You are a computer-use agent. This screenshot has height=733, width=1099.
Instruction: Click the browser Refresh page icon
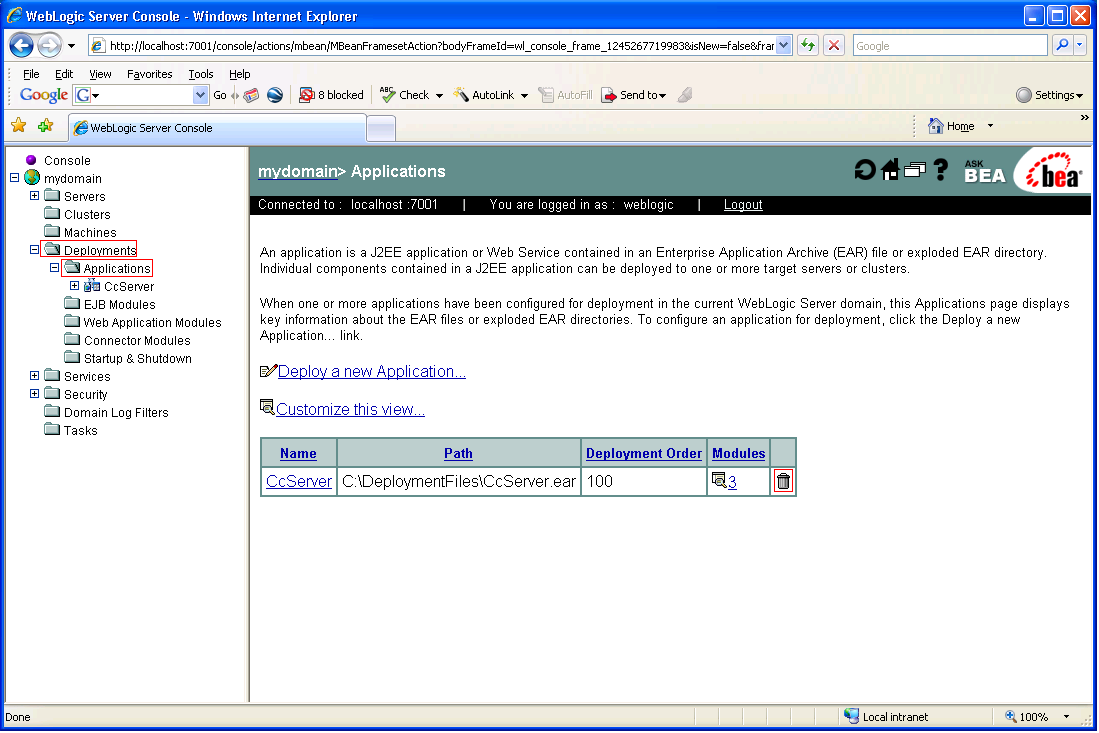[808, 46]
